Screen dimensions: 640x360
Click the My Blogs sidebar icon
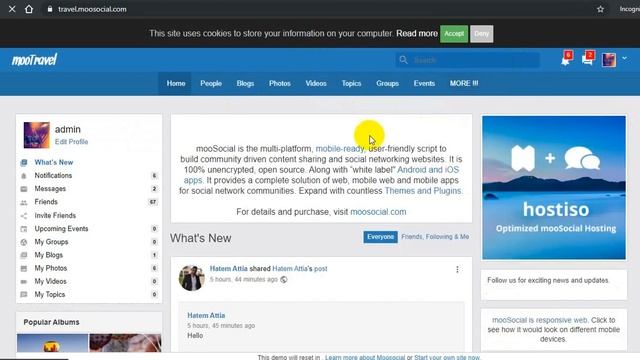[24, 255]
